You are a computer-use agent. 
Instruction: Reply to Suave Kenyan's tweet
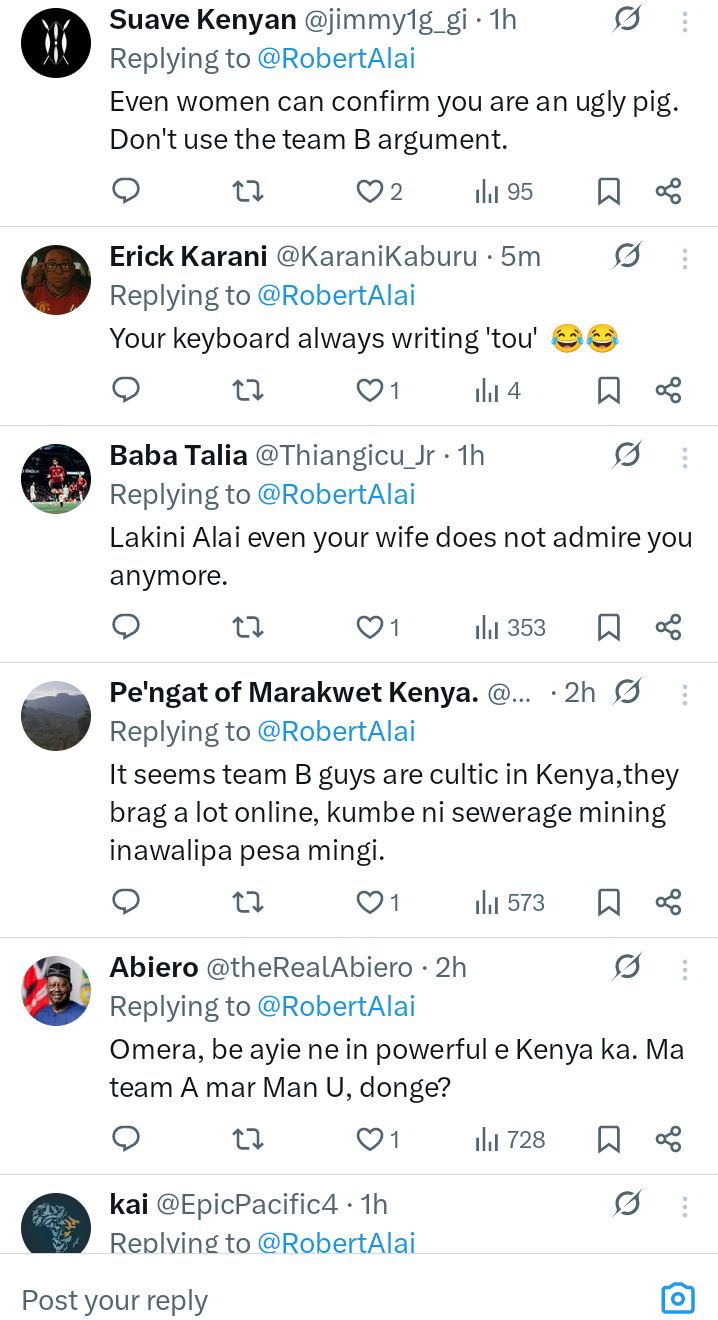point(126,191)
